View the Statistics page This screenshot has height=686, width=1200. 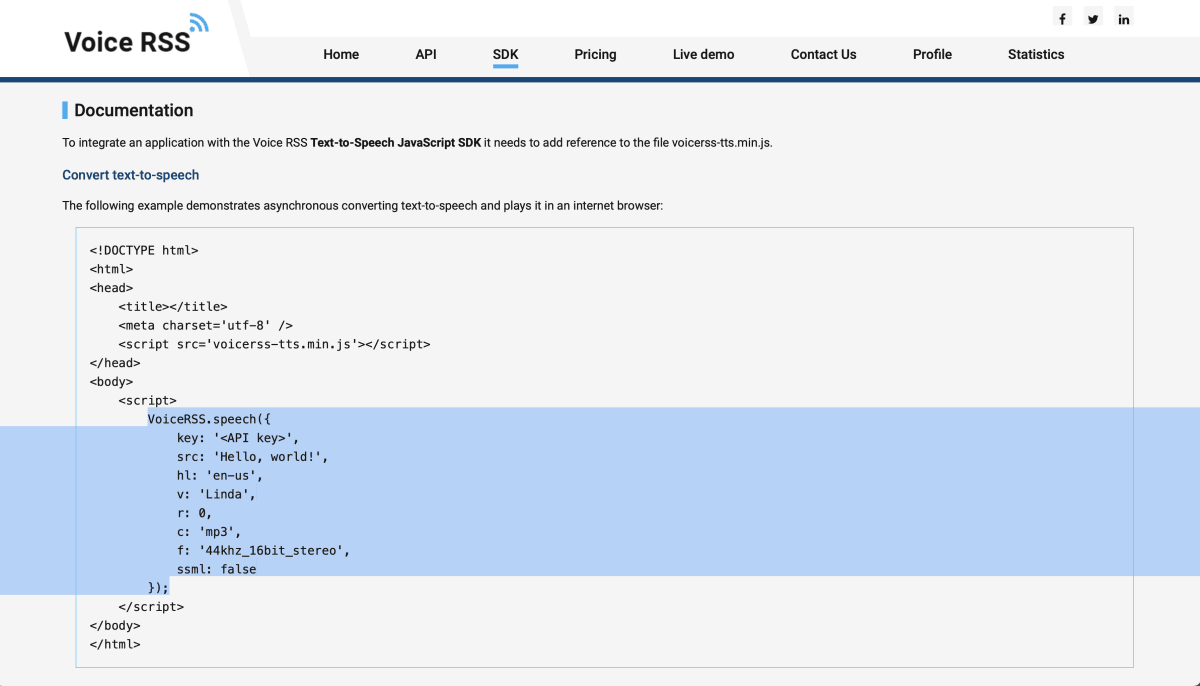(1036, 54)
